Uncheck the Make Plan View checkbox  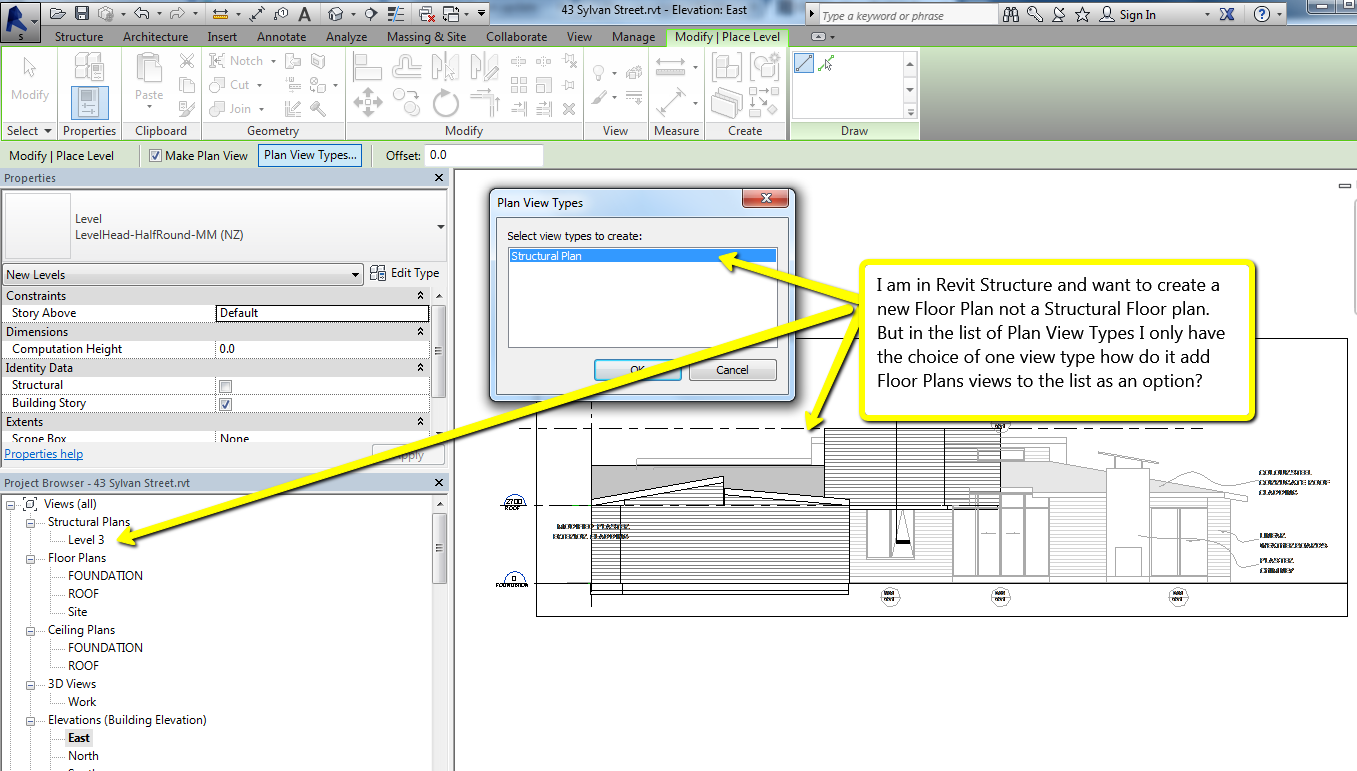coord(156,155)
